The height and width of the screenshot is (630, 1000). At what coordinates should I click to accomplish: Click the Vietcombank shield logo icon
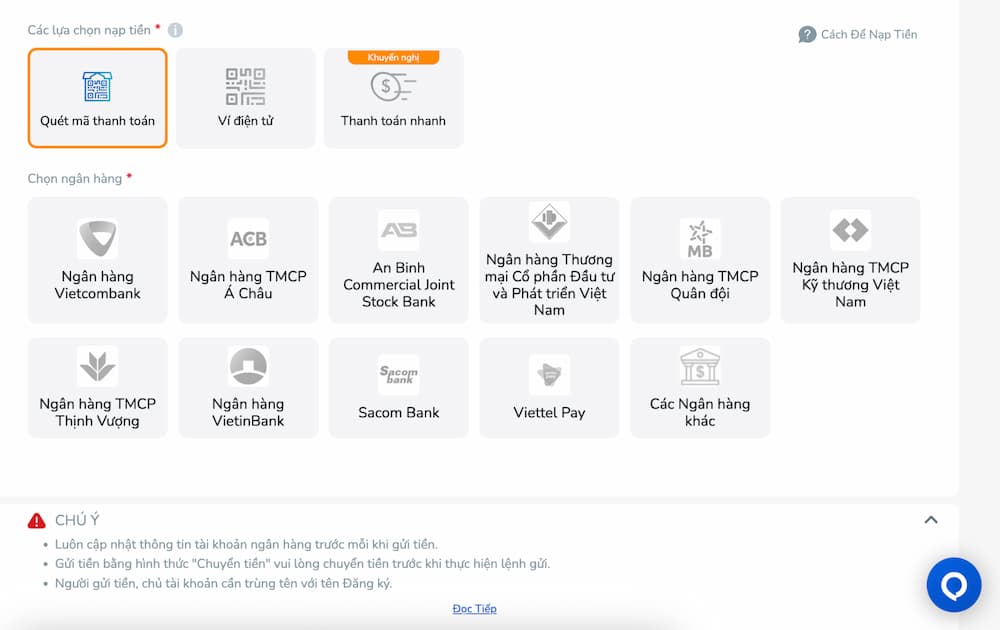[x=97, y=239]
